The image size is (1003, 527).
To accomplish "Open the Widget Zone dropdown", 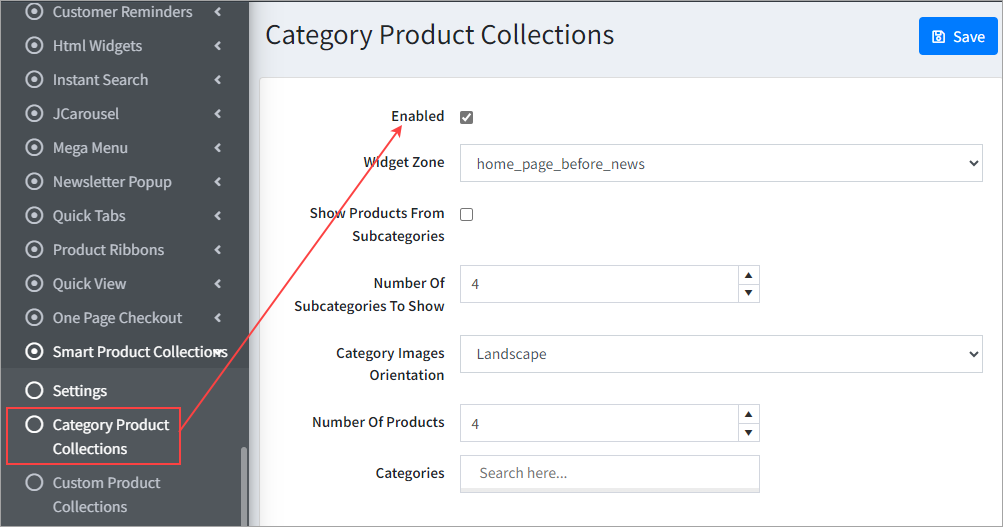I will coord(721,163).
